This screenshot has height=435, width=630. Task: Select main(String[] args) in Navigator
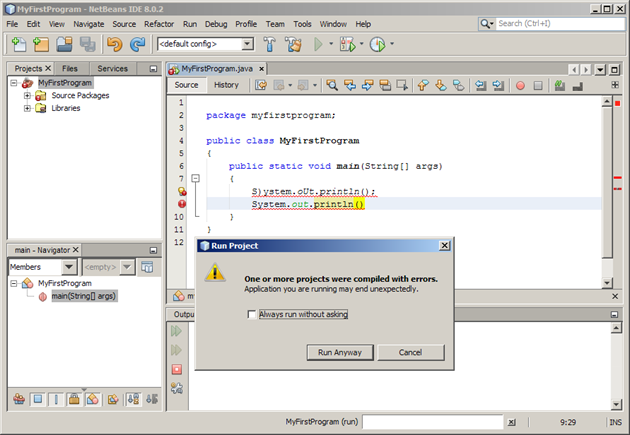point(84,296)
